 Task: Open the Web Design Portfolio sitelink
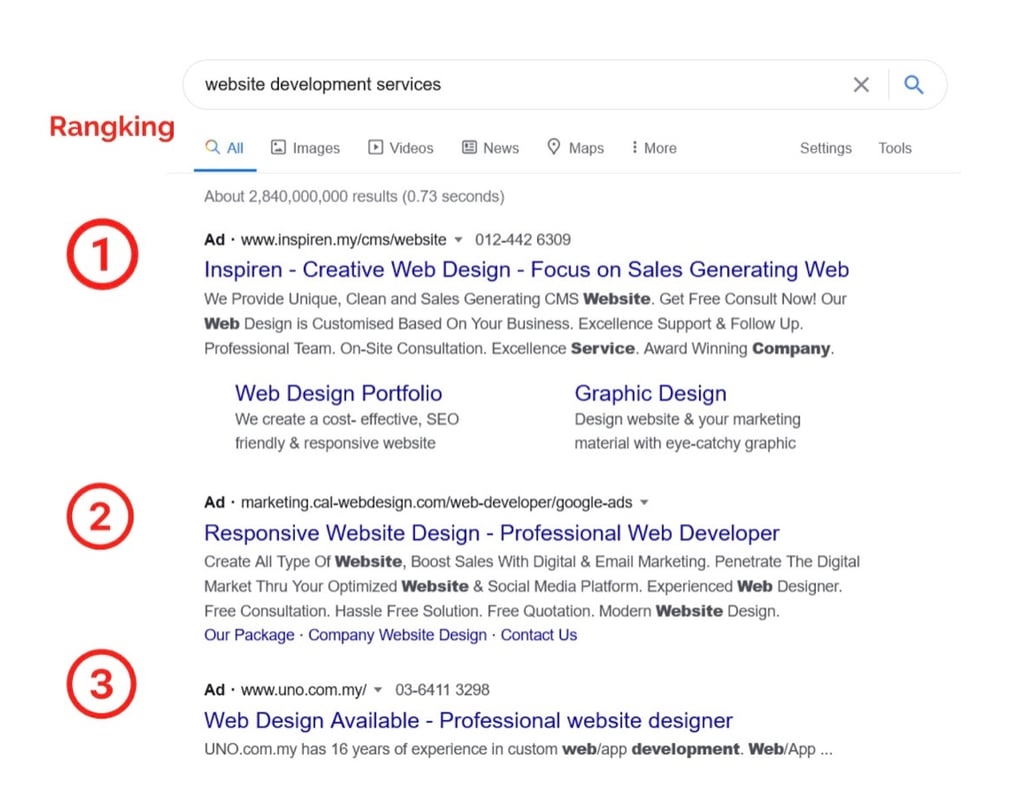click(x=338, y=393)
